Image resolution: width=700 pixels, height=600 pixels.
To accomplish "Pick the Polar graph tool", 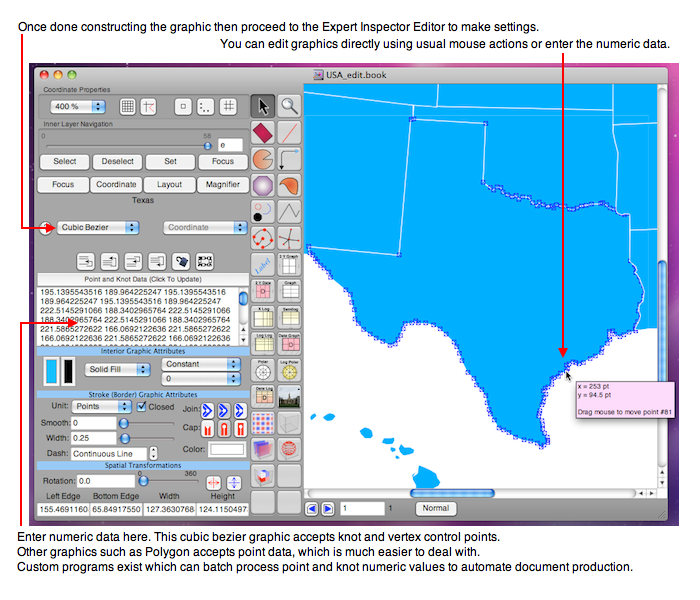I will (x=262, y=371).
